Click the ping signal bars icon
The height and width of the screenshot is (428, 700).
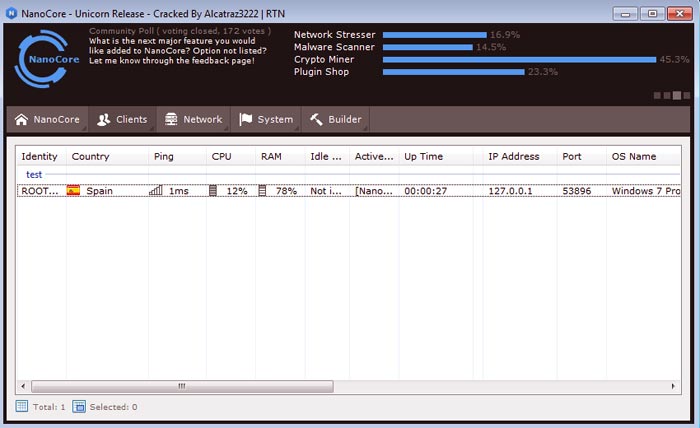(155, 191)
